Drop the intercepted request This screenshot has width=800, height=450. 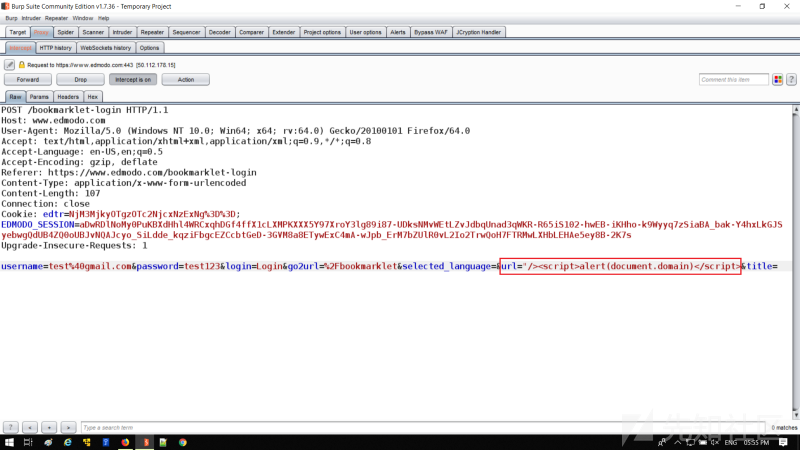(80, 80)
